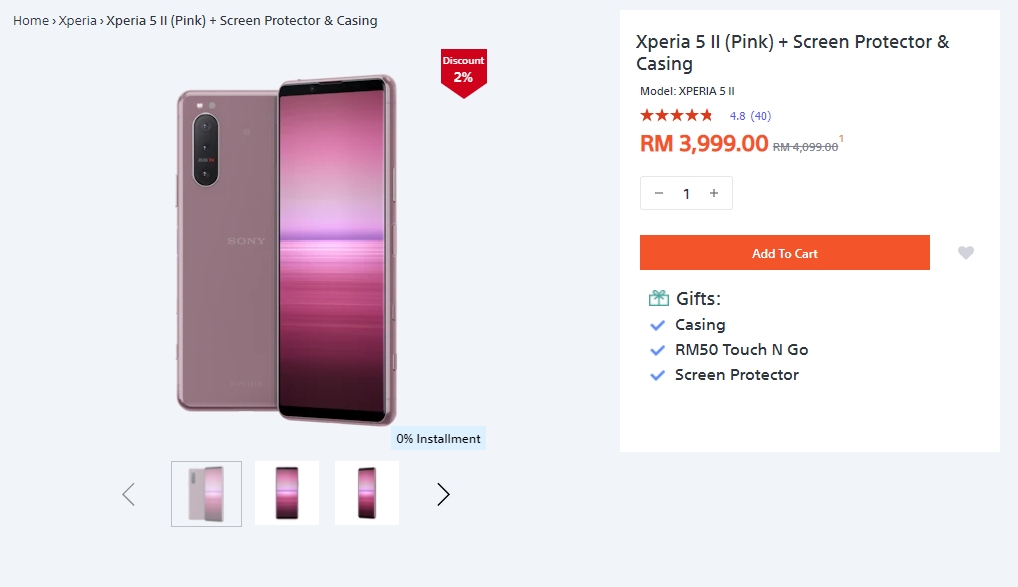Select the second phone thumbnail
The width and height of the screenshot is (1018, 587).
point(287,493)
